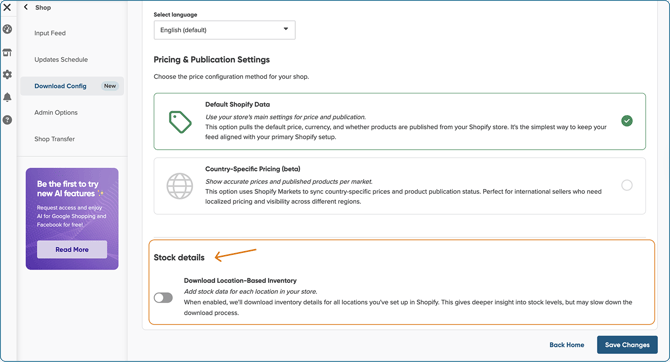Viewport: 670px width, 362px height.
Task: Select the Country-Specific Pricing radio button
Action: click(x=627, y=185)
